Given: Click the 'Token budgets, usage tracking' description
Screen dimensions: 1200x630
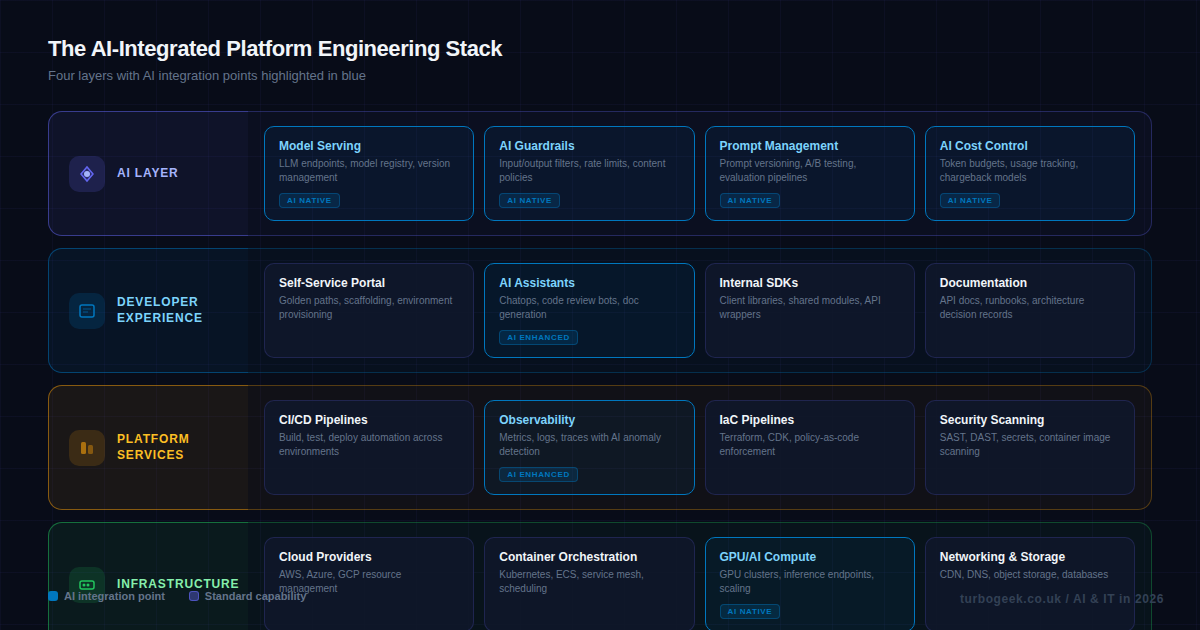Looking at the screenshot, I should pyautogui.click(x=1009, y=170).
